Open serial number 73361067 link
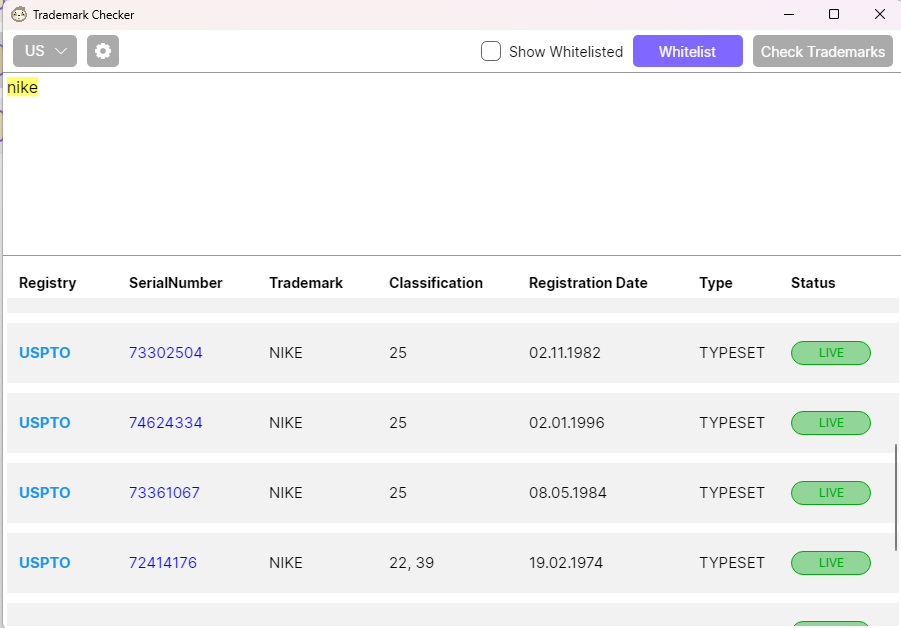Screen dimensions: 901x628 coord(164,493)
